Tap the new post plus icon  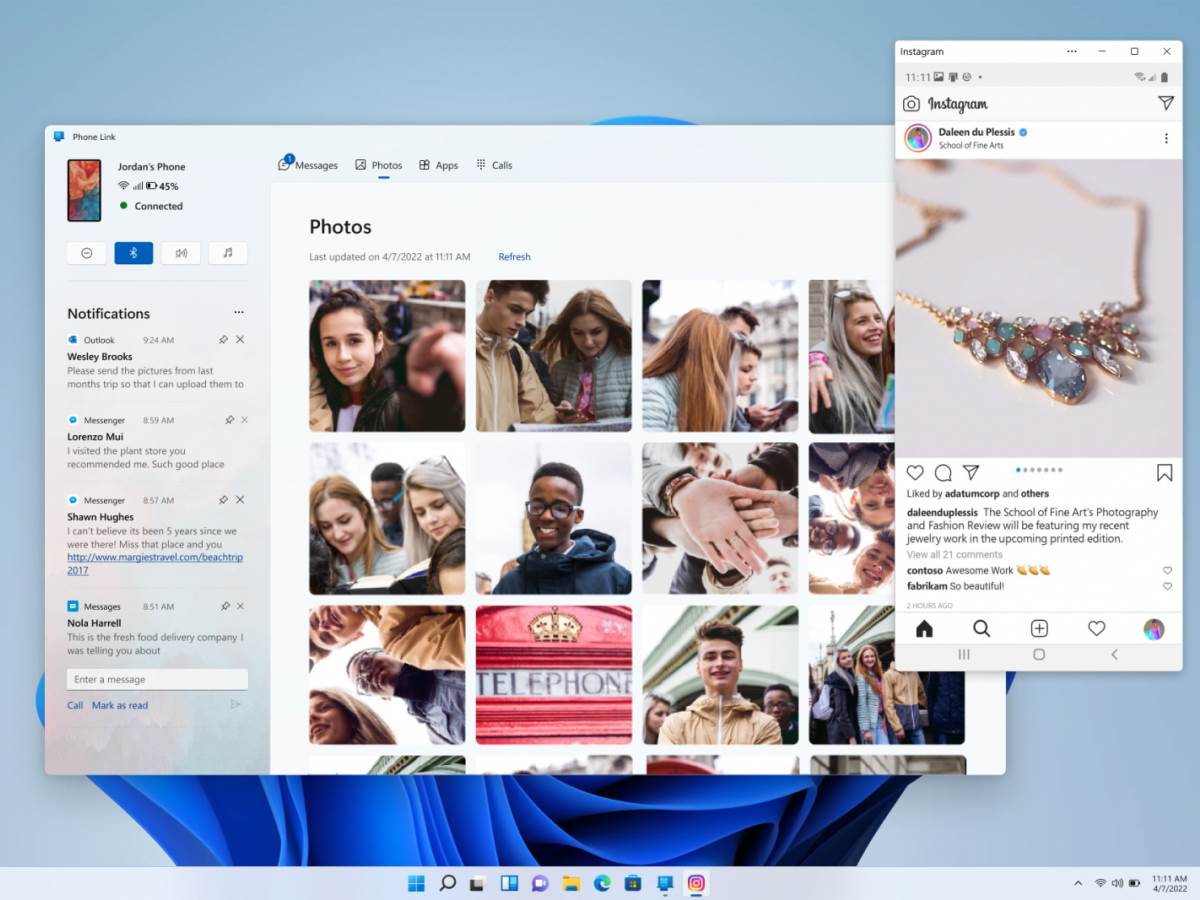pos(1039,628)
